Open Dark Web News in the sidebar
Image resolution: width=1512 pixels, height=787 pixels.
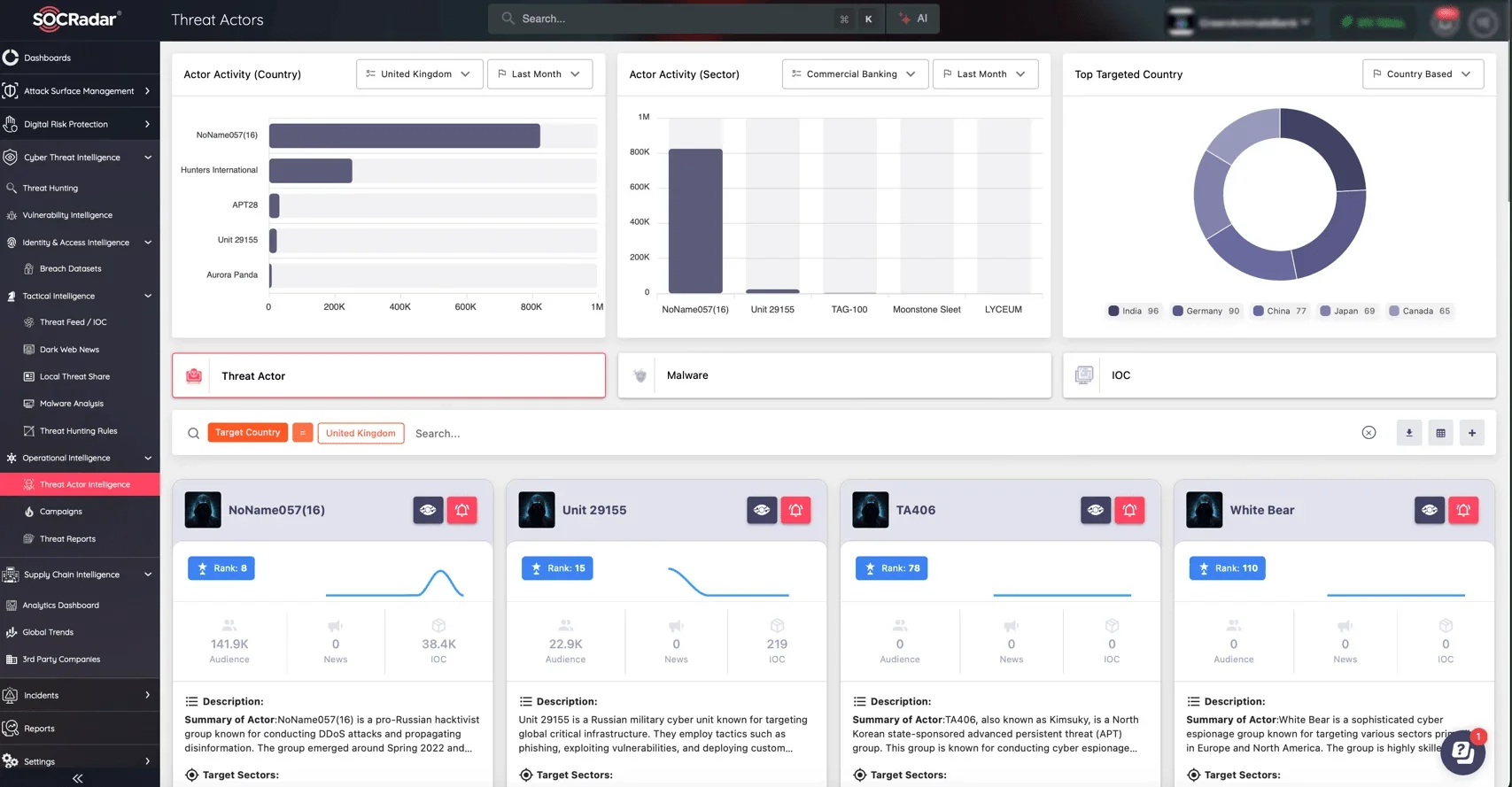click(x=69, y=350)
